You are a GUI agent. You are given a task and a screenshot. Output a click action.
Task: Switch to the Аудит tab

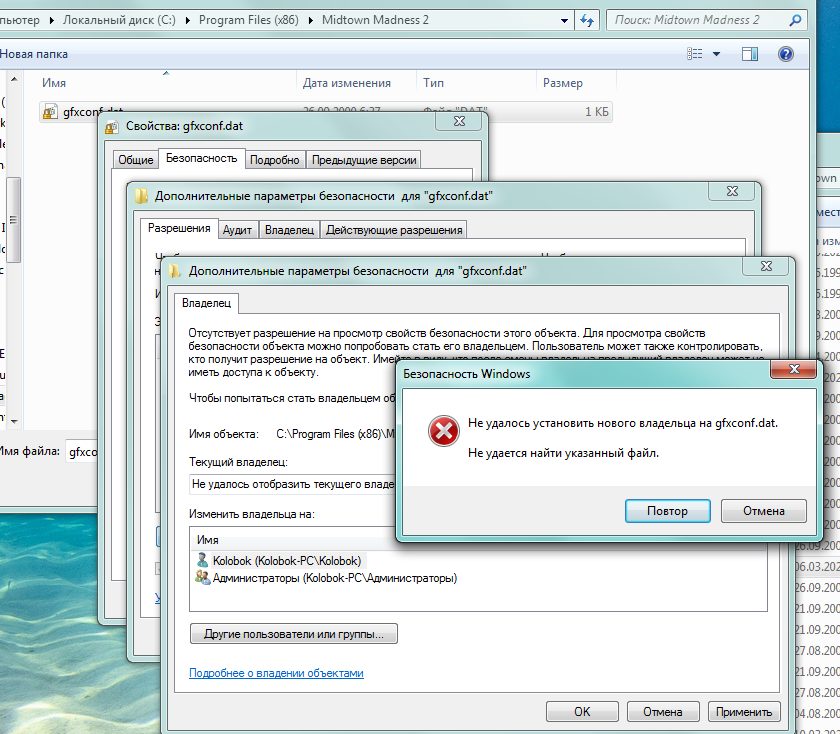coord(237,230)
